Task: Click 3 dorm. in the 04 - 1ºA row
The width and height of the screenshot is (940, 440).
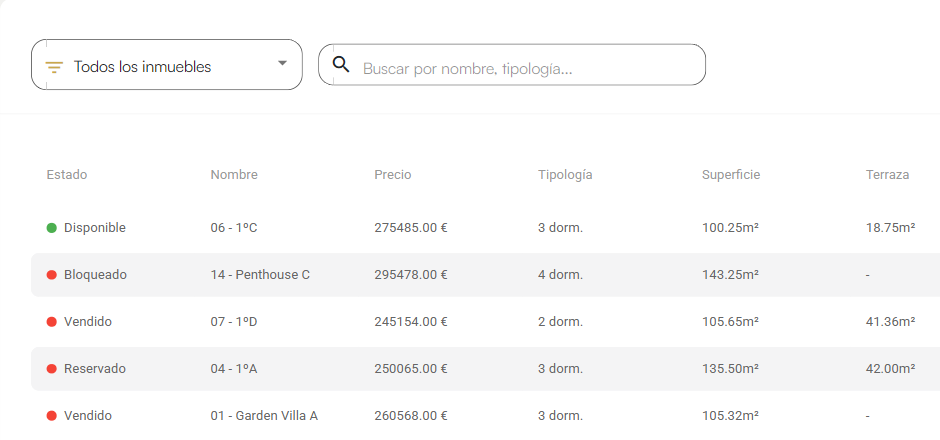Action: click(561, 369)
